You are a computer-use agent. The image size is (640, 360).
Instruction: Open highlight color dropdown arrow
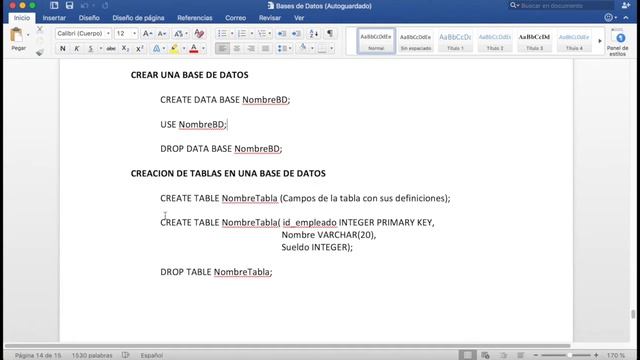pyautogui.click(x=184, y=49)
